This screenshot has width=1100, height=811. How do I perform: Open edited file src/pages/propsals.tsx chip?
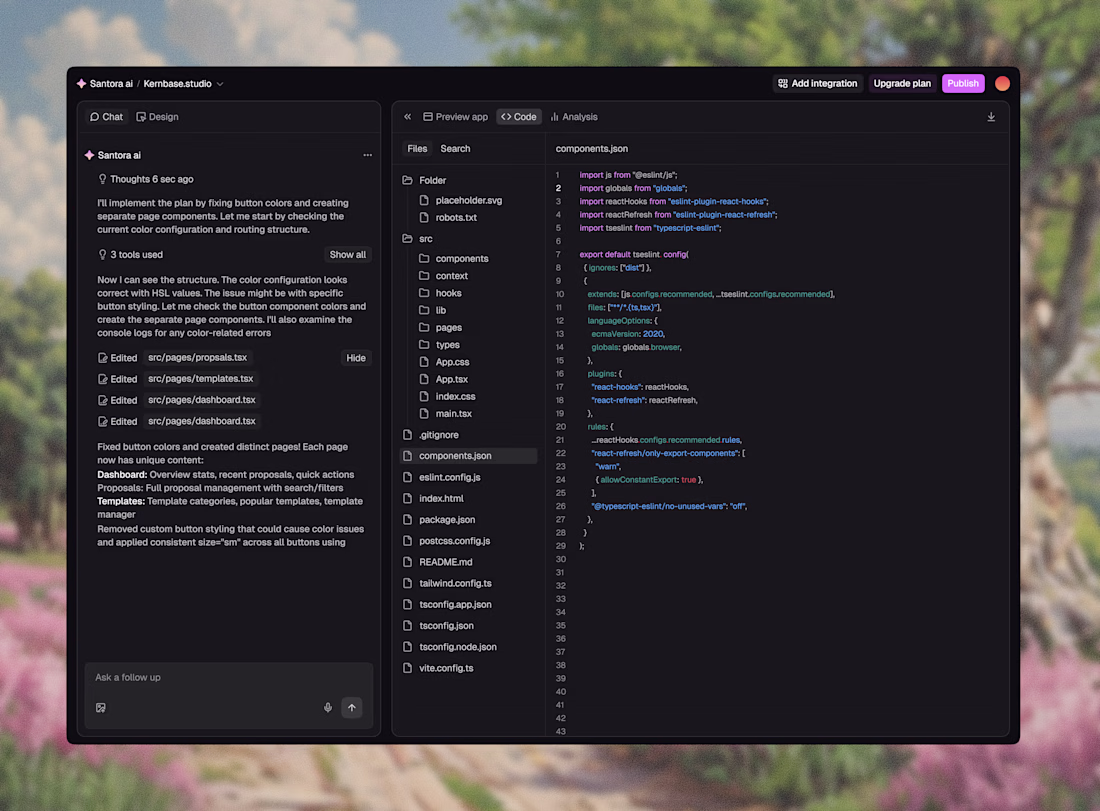pos(198,358)
